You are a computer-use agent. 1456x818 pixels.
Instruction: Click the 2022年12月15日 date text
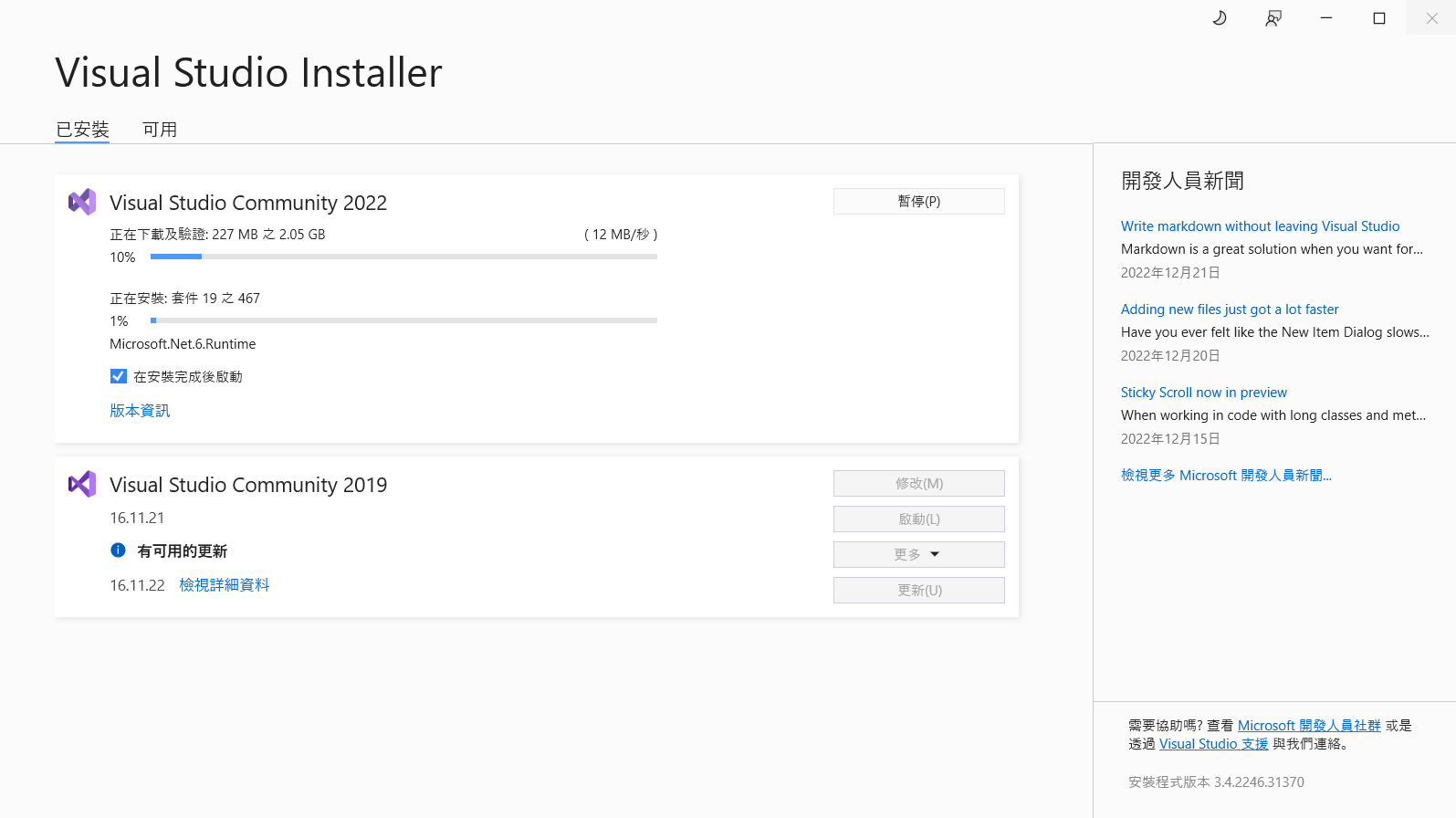click(x=1170, y=439)
